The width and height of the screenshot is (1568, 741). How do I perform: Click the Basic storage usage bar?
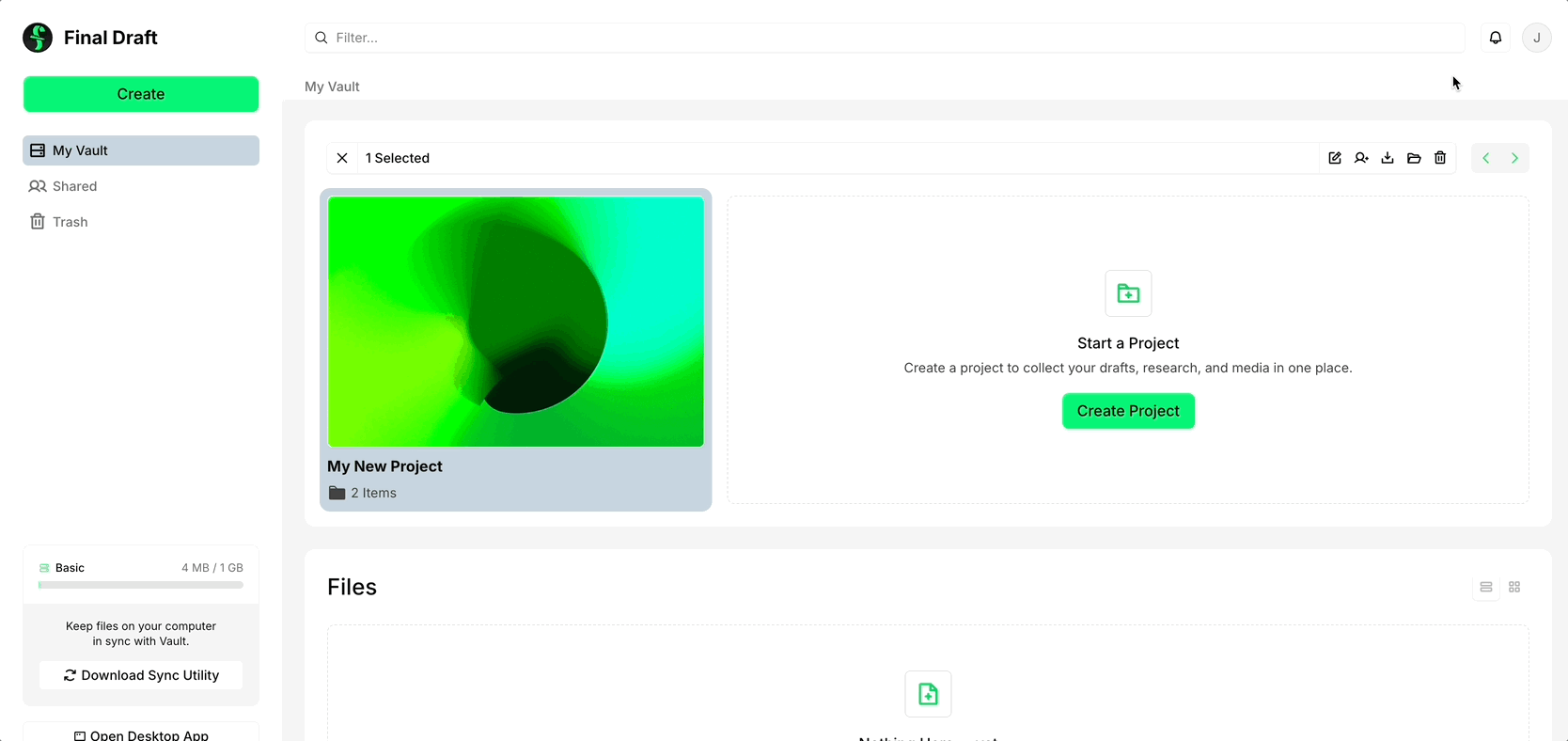click(141, 585)
